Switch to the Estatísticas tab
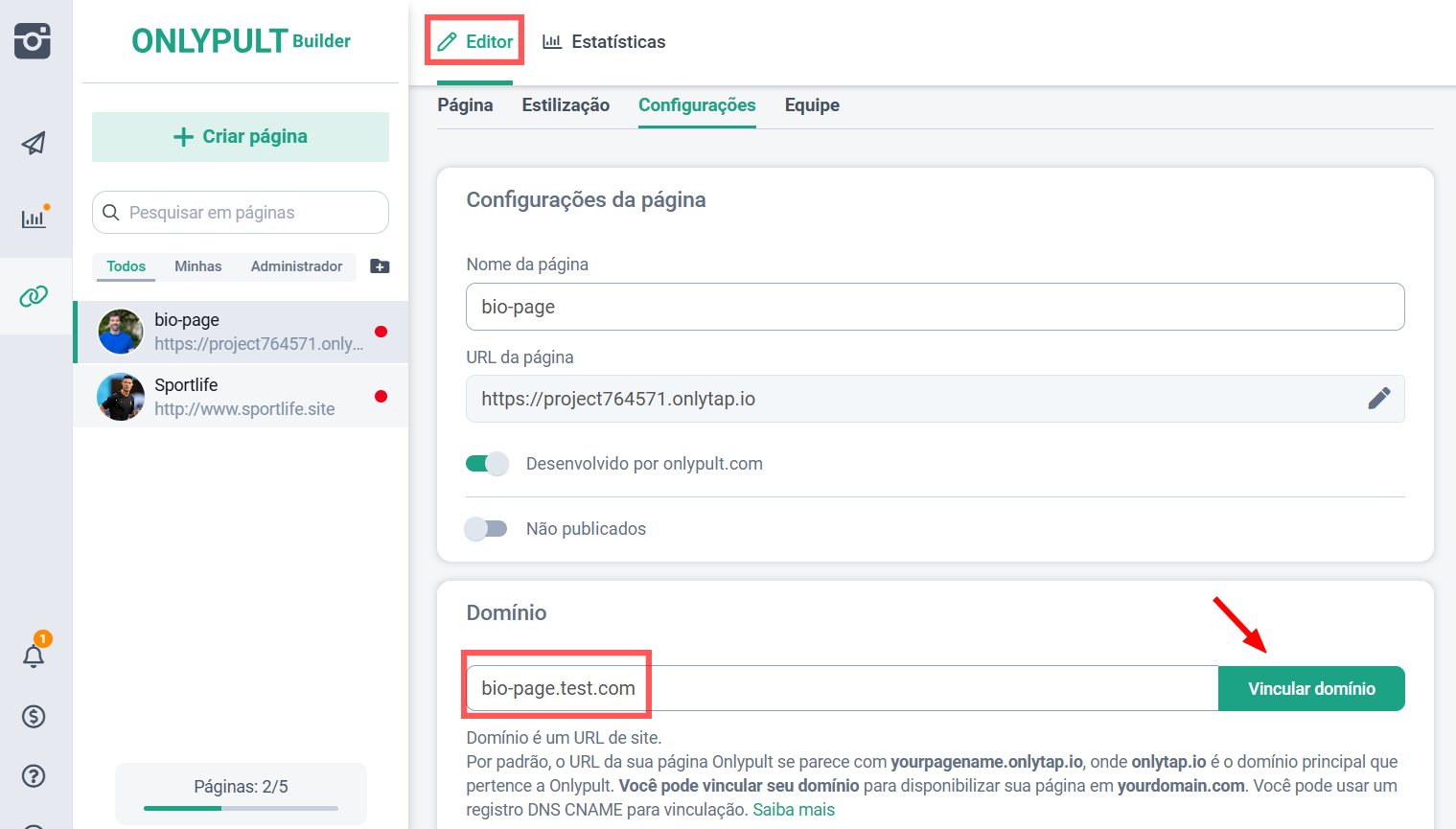The height and width of the screenshot is (829, 1456). (604, 42)
